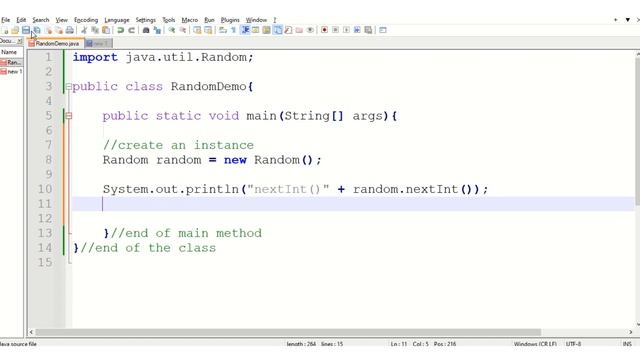This screenshot has width=640, height=360.
Task: Switch to the new 1 tab
Action: 98,43
